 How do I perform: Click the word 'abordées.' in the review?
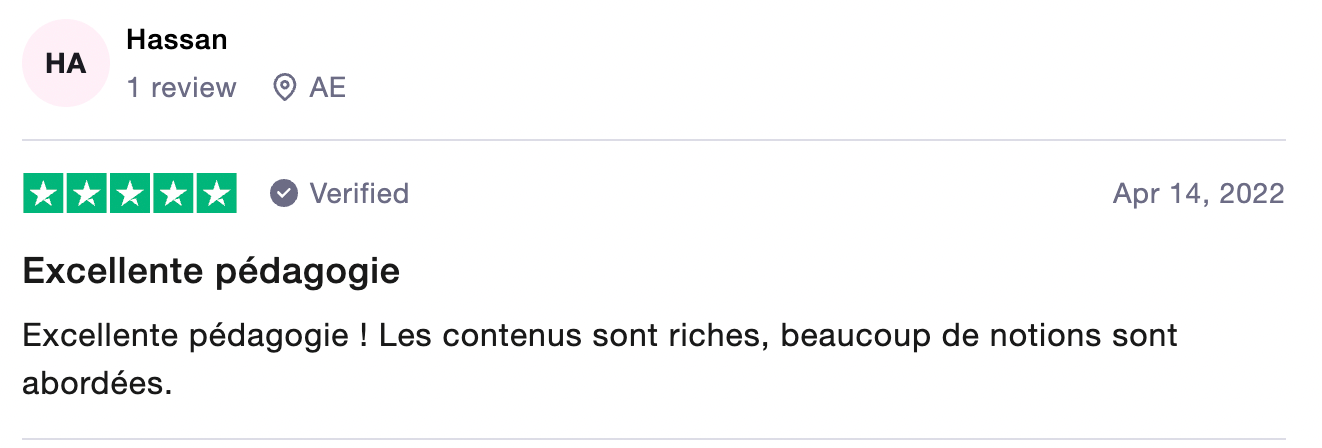click(98, 383)
